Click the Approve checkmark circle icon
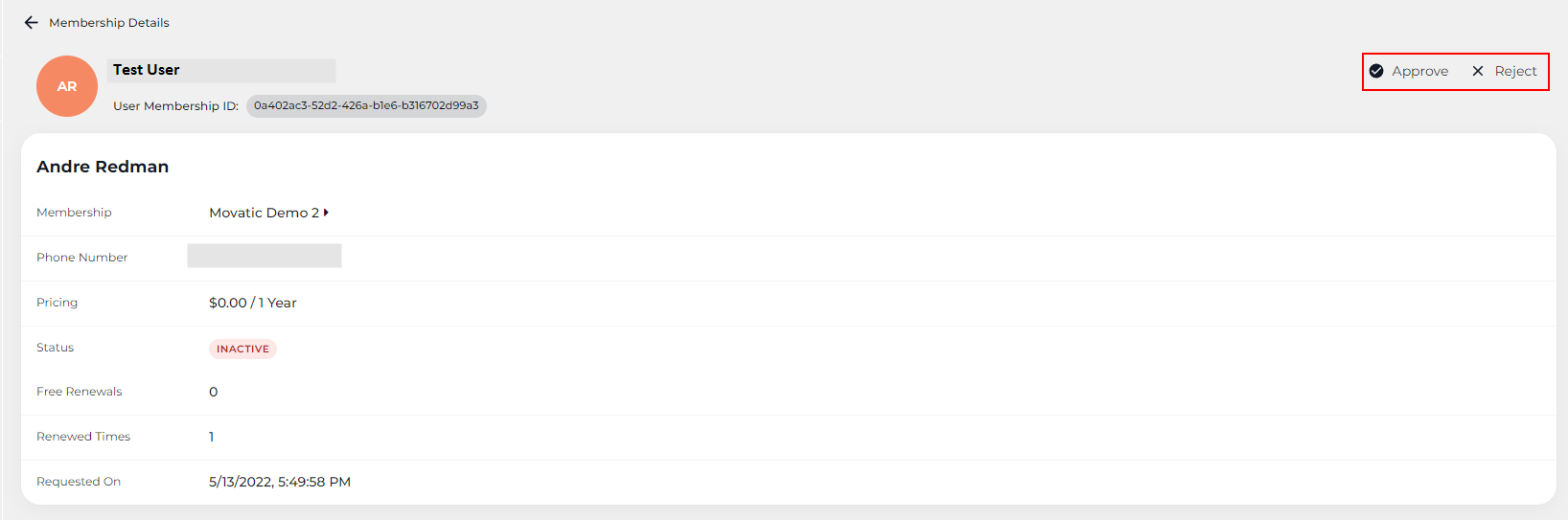The height and width of the screenshot is (520, 1568). tap(1376, 71)
